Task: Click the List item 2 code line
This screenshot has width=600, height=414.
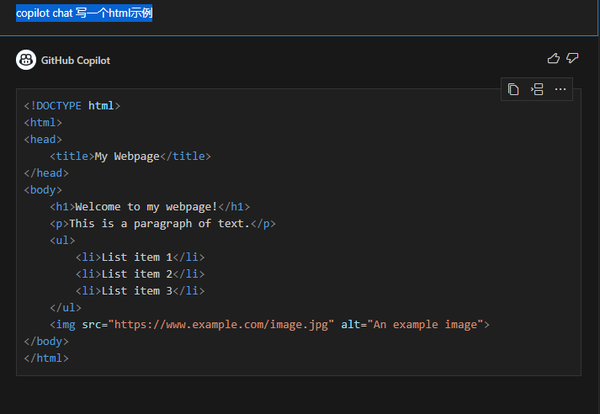Action: click(x=138, y=274)
